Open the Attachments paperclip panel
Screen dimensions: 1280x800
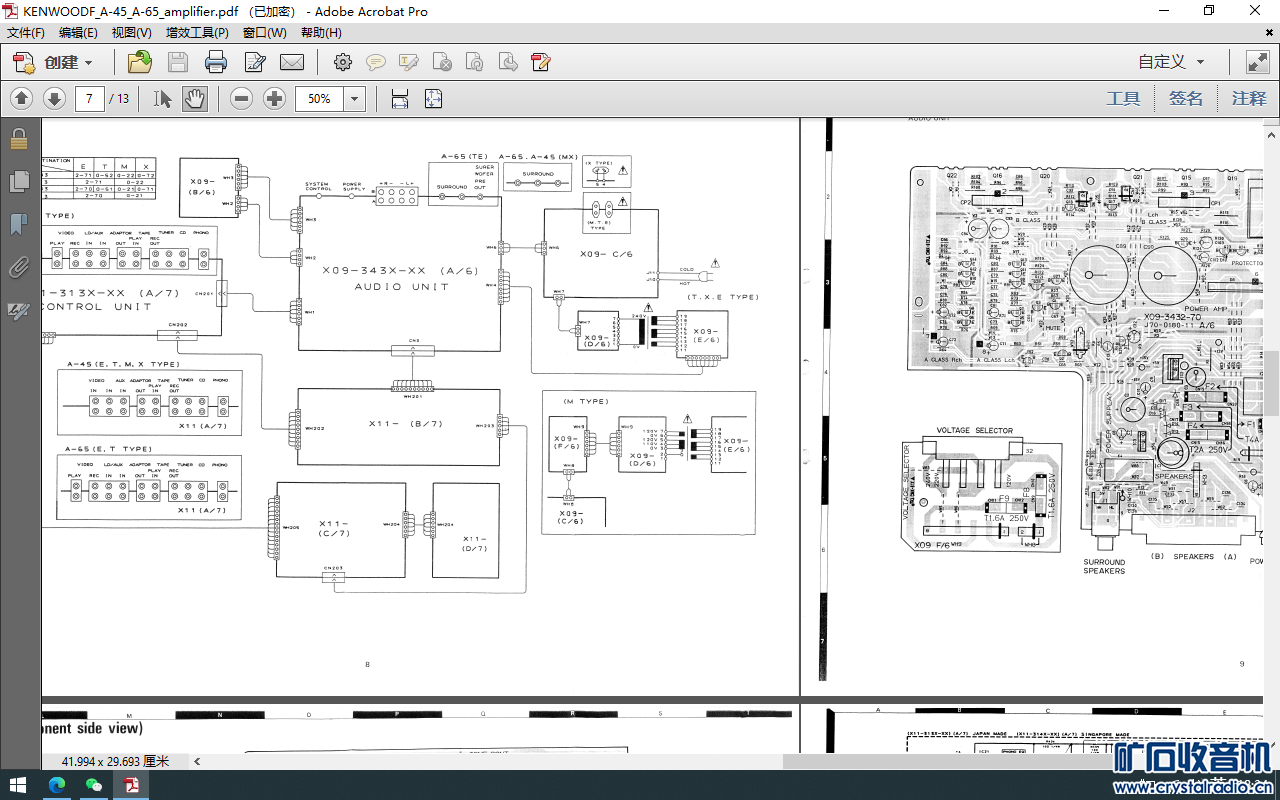click(x=18, y=267)
